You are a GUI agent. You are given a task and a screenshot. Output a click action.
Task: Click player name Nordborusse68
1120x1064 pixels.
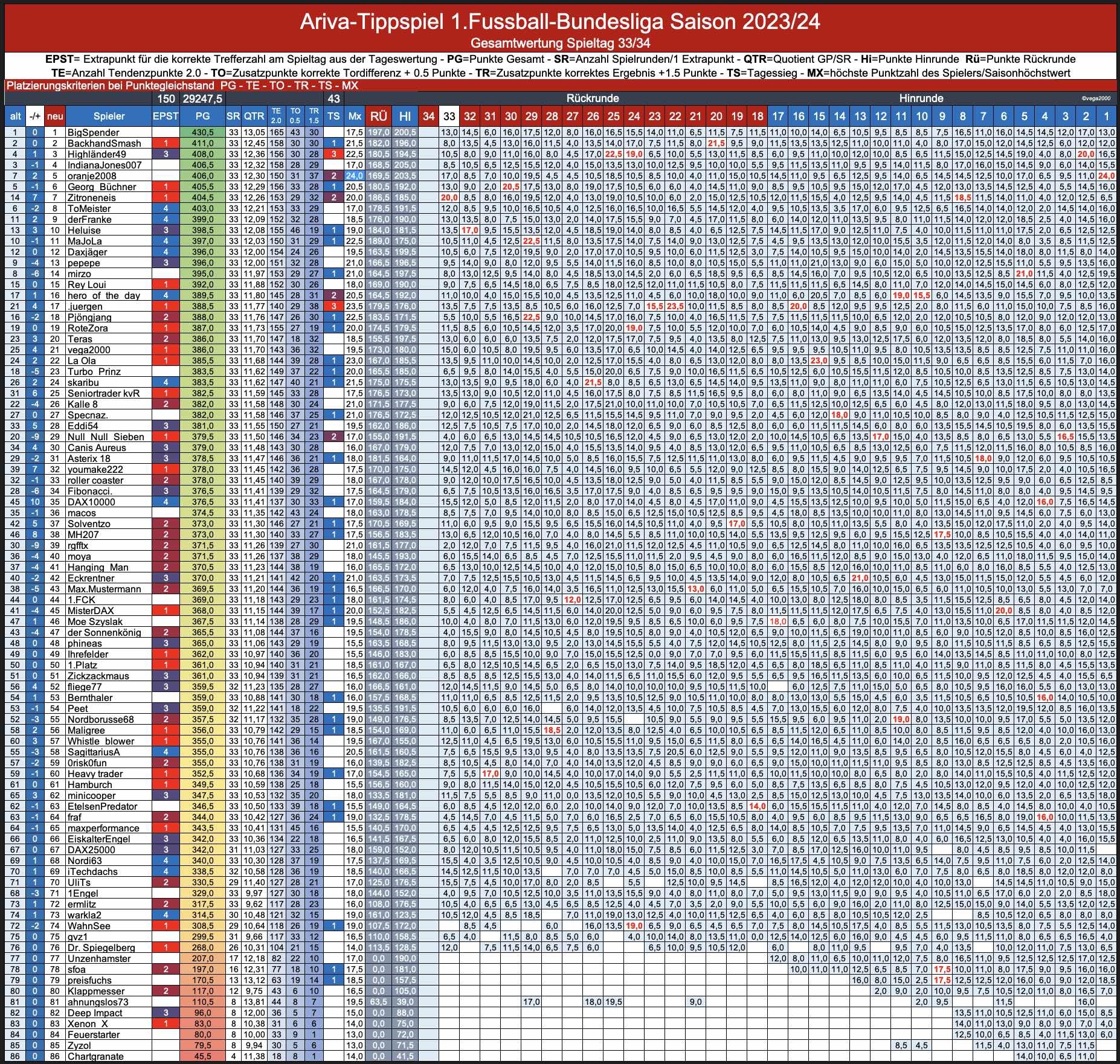pyautogui.click(x=101, y=719)
